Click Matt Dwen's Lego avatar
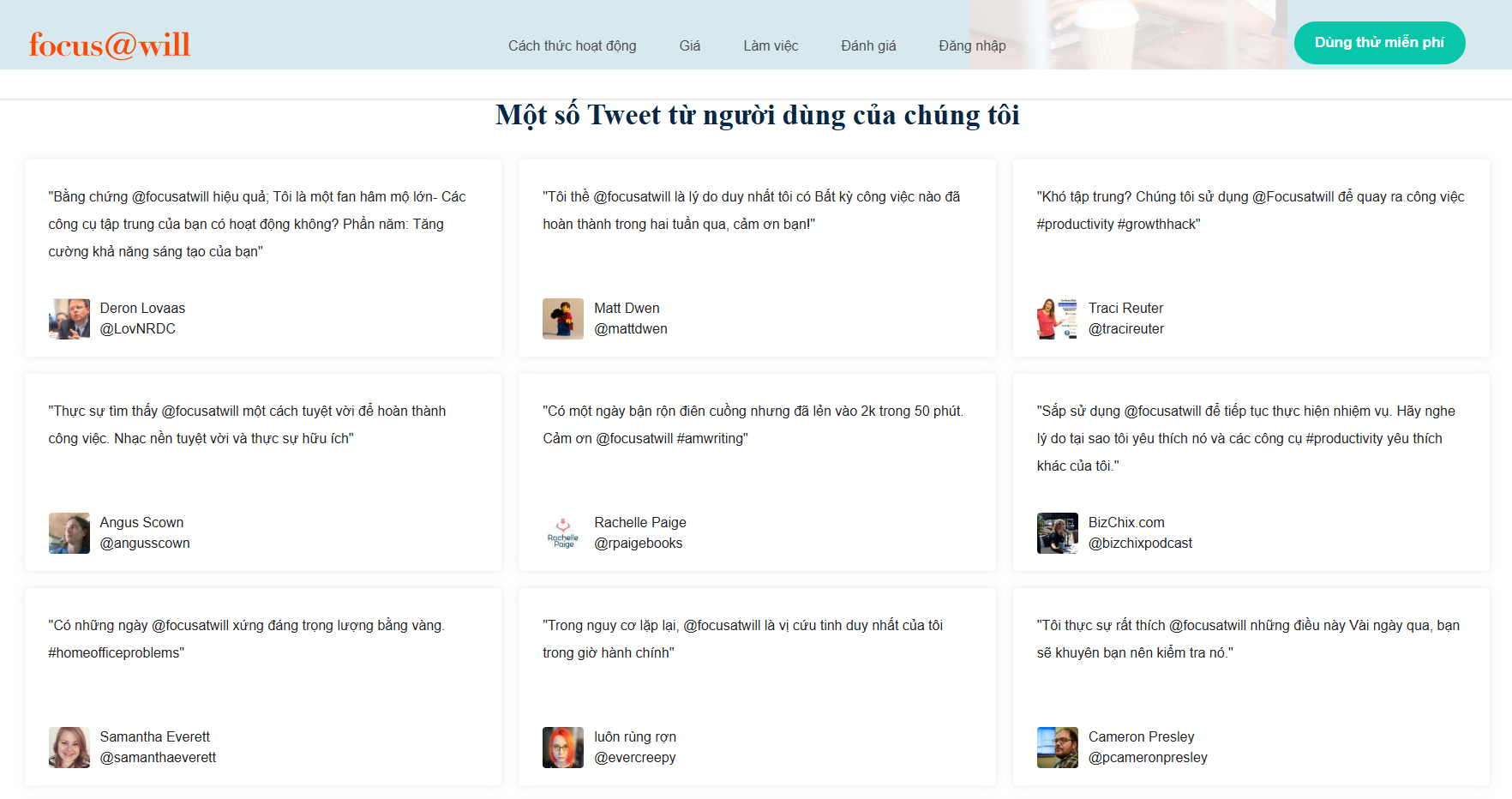 tap(563, 319)
